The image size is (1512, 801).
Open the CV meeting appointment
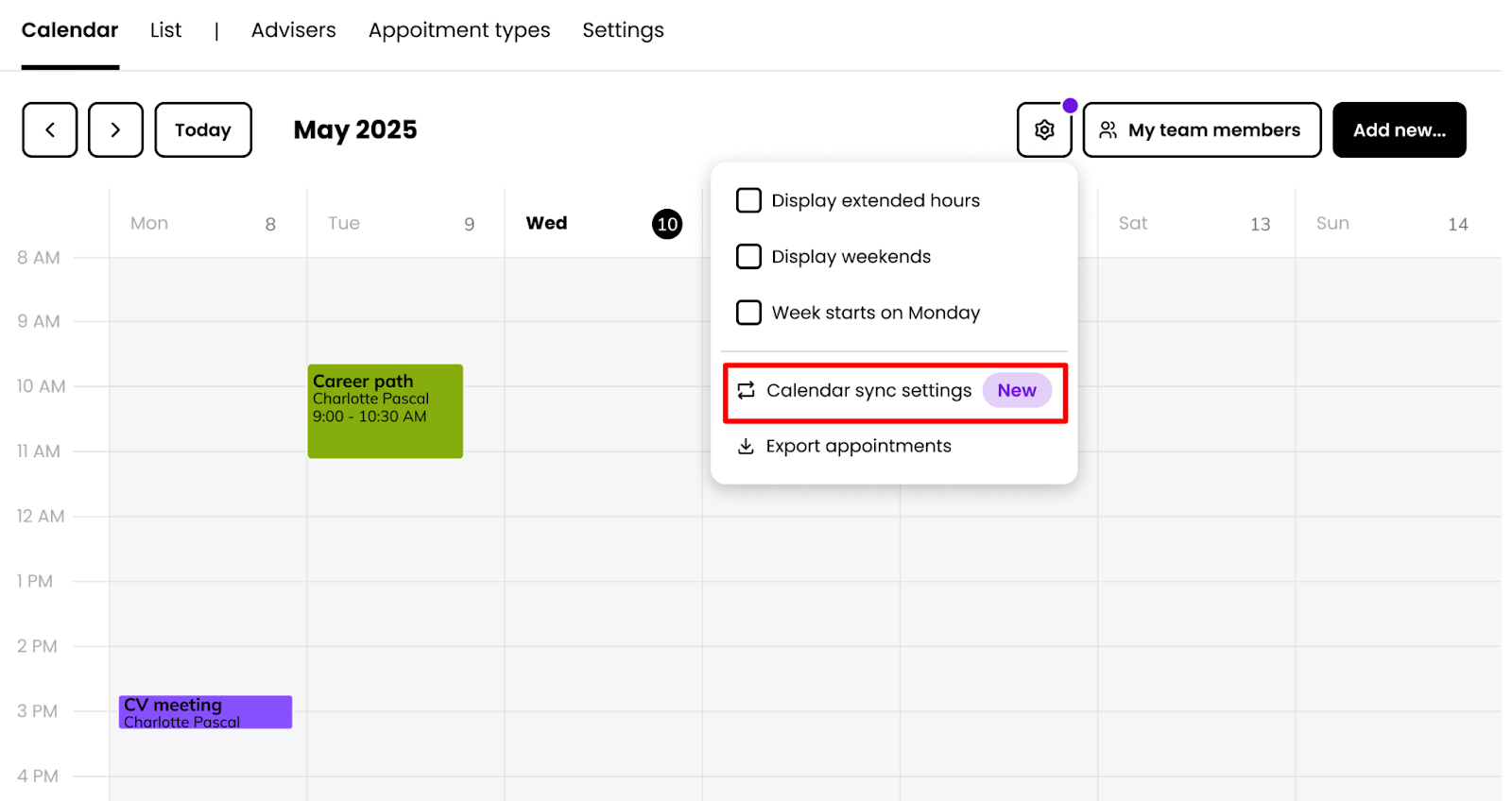pos(205,712)
